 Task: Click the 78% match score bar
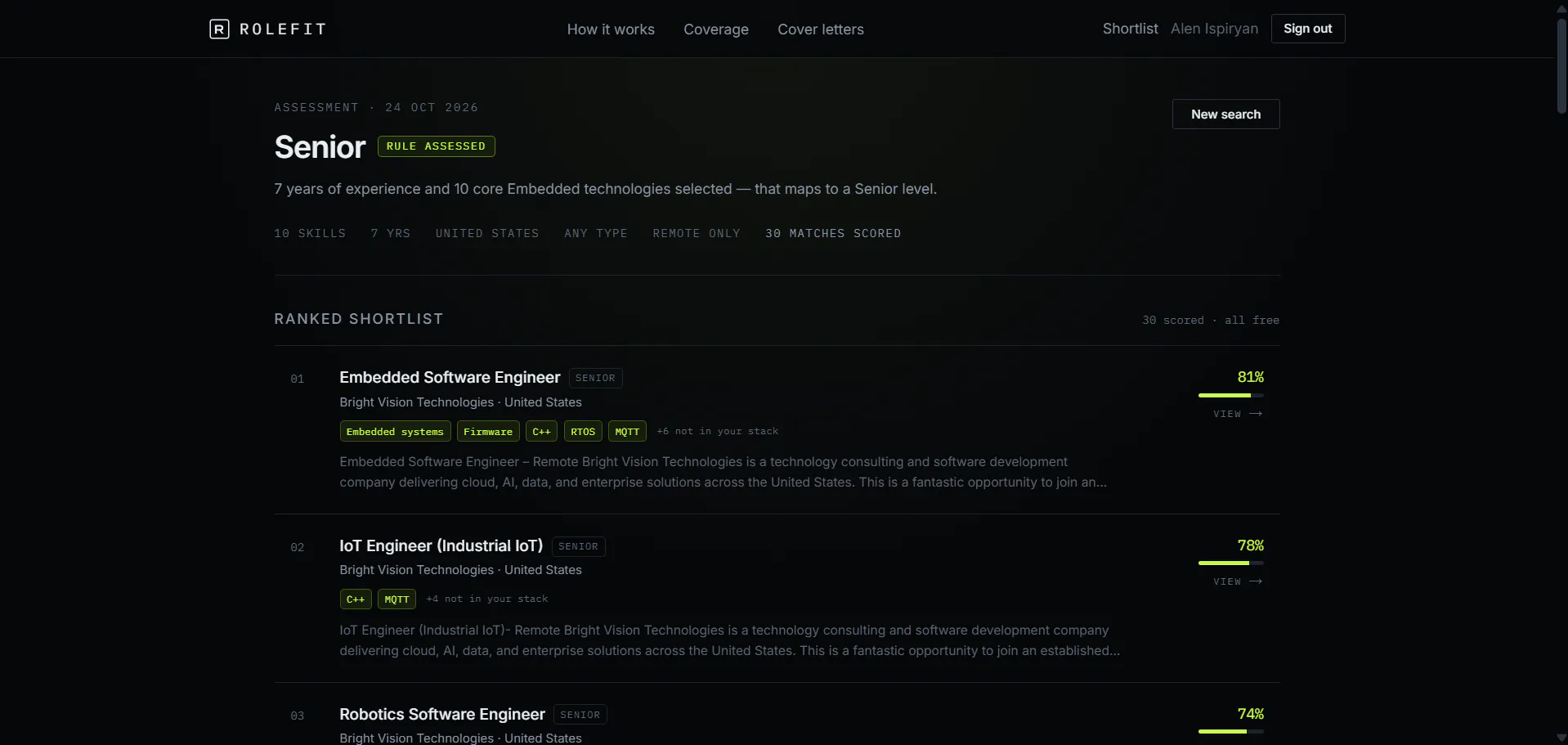[x=1231, y=563]
